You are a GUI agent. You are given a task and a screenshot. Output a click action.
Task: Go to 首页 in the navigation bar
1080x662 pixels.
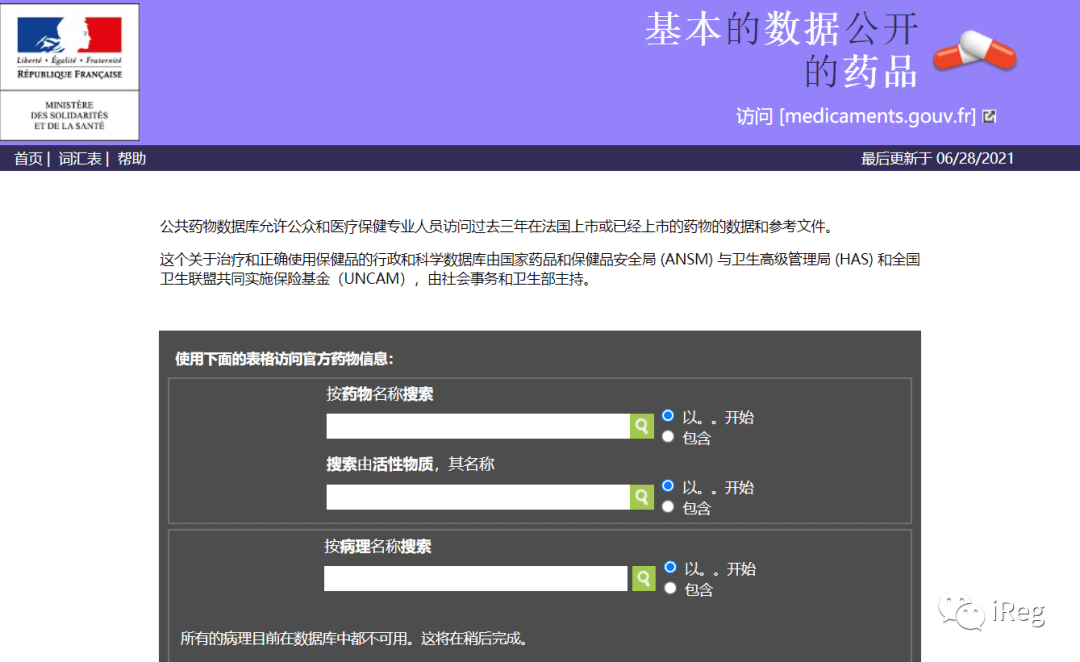28,158
